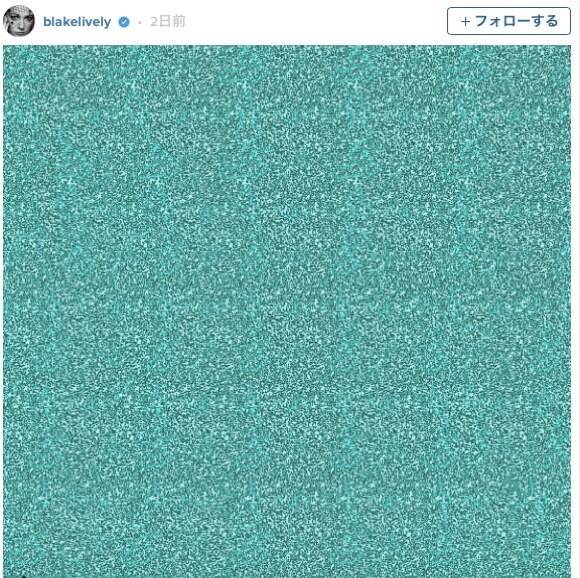
Task: Select the verified tick next to the username
Action: coord(124,22)
